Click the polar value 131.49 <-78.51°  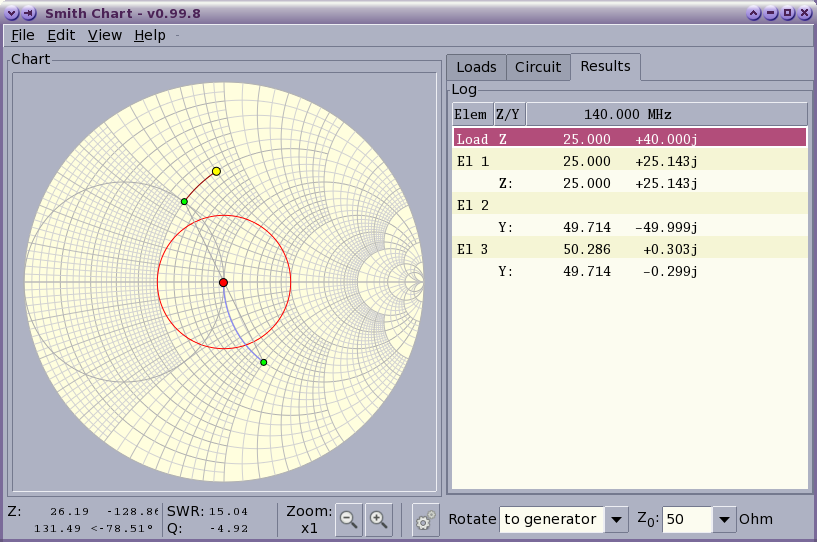(94, 528)
